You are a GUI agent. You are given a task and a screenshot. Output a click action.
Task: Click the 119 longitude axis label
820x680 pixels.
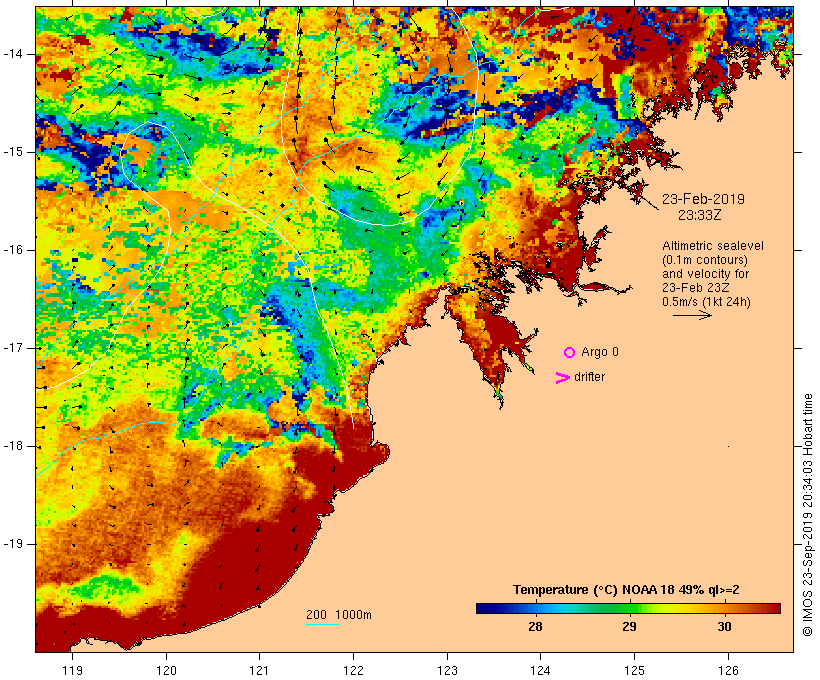(72, 671)
